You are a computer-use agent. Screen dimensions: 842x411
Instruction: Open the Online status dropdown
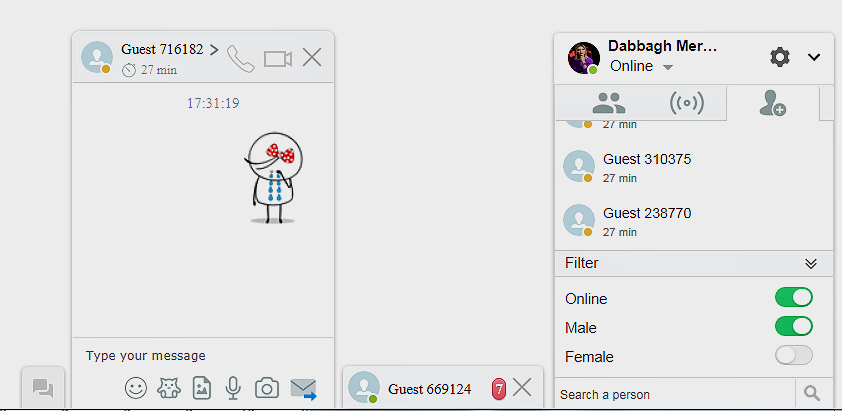[x=642, y=66]
